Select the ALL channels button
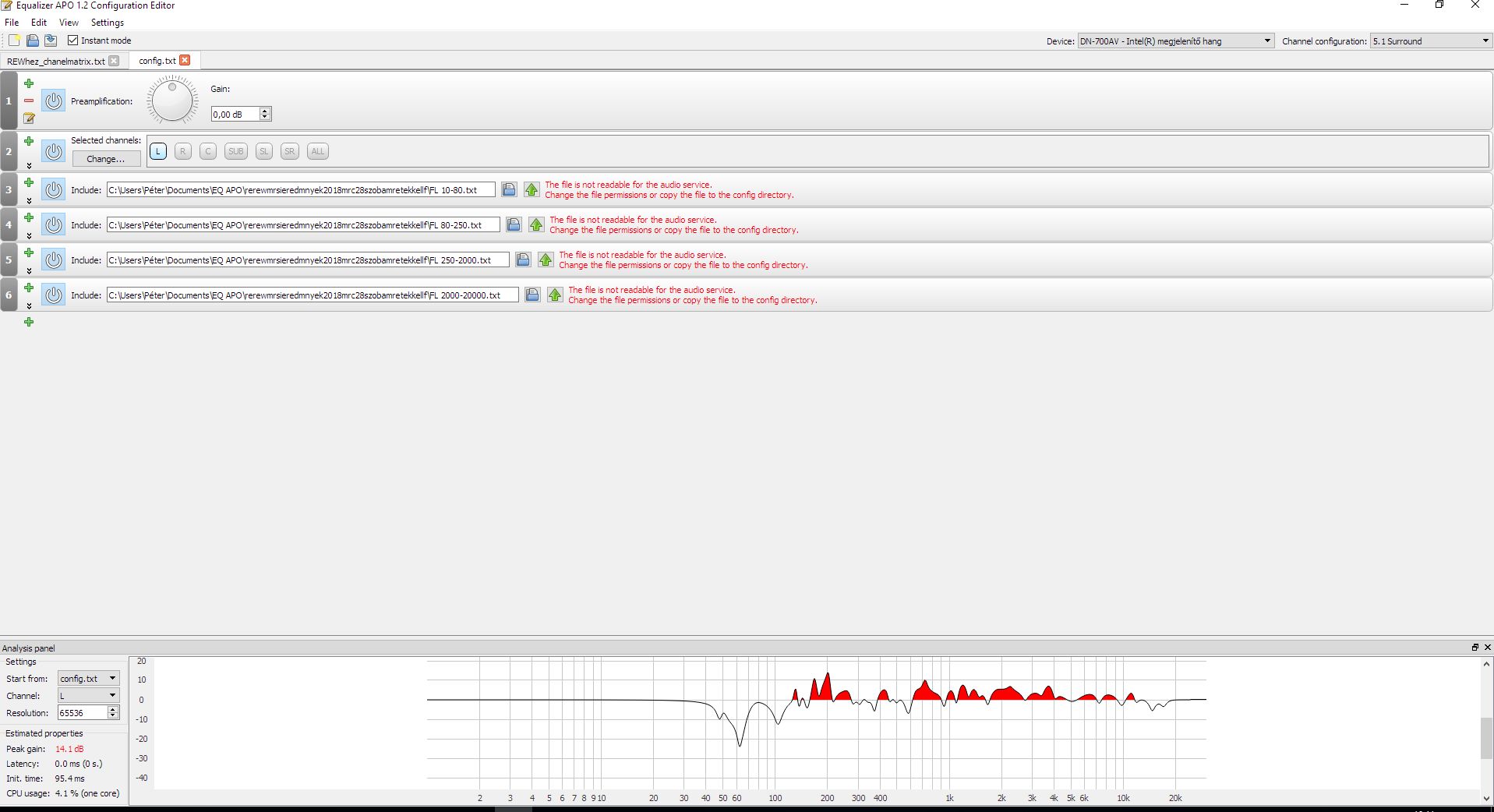1494x812 pixels. coord(317,151)
